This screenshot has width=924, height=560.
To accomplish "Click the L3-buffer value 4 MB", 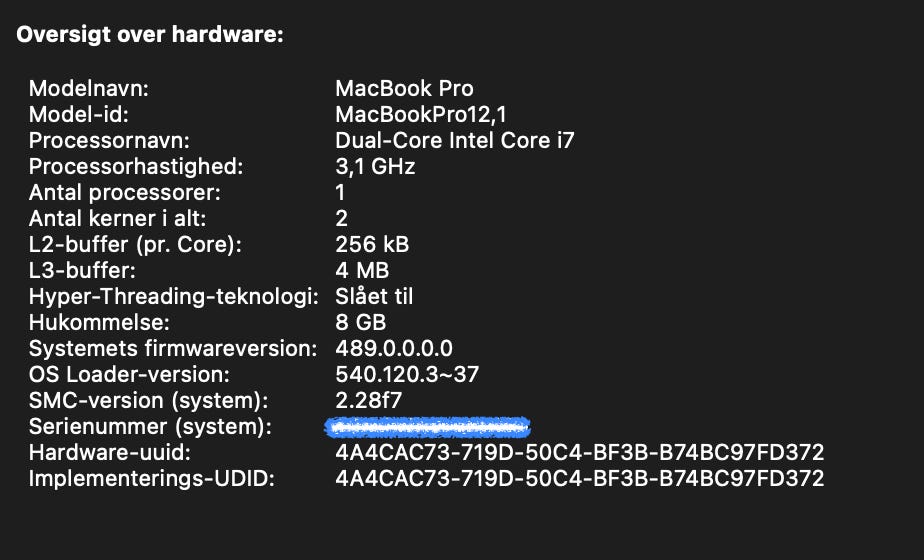I will [x=362, y=270].
